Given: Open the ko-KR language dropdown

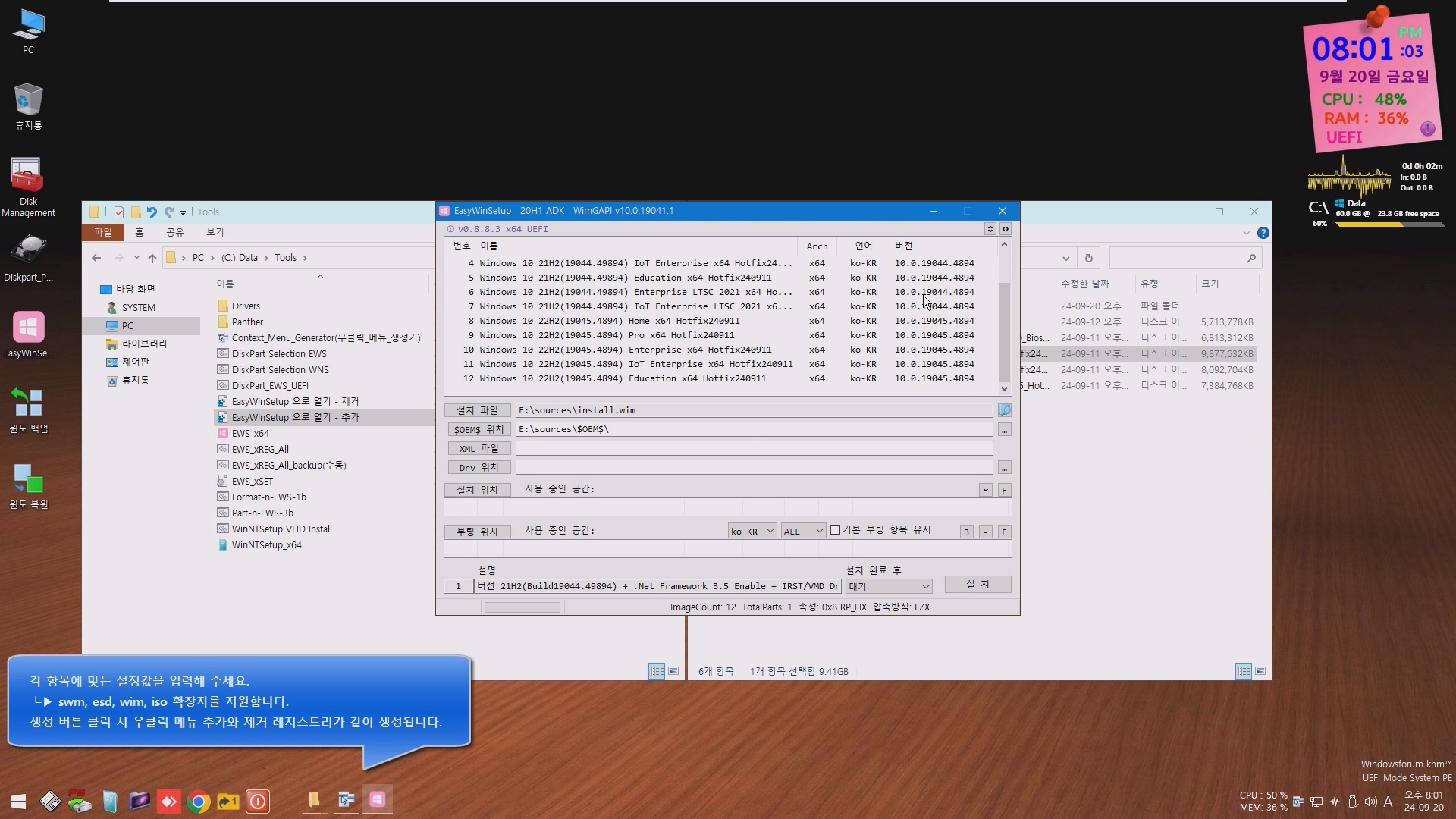Looking at the screenshot, I should point(752,531).
